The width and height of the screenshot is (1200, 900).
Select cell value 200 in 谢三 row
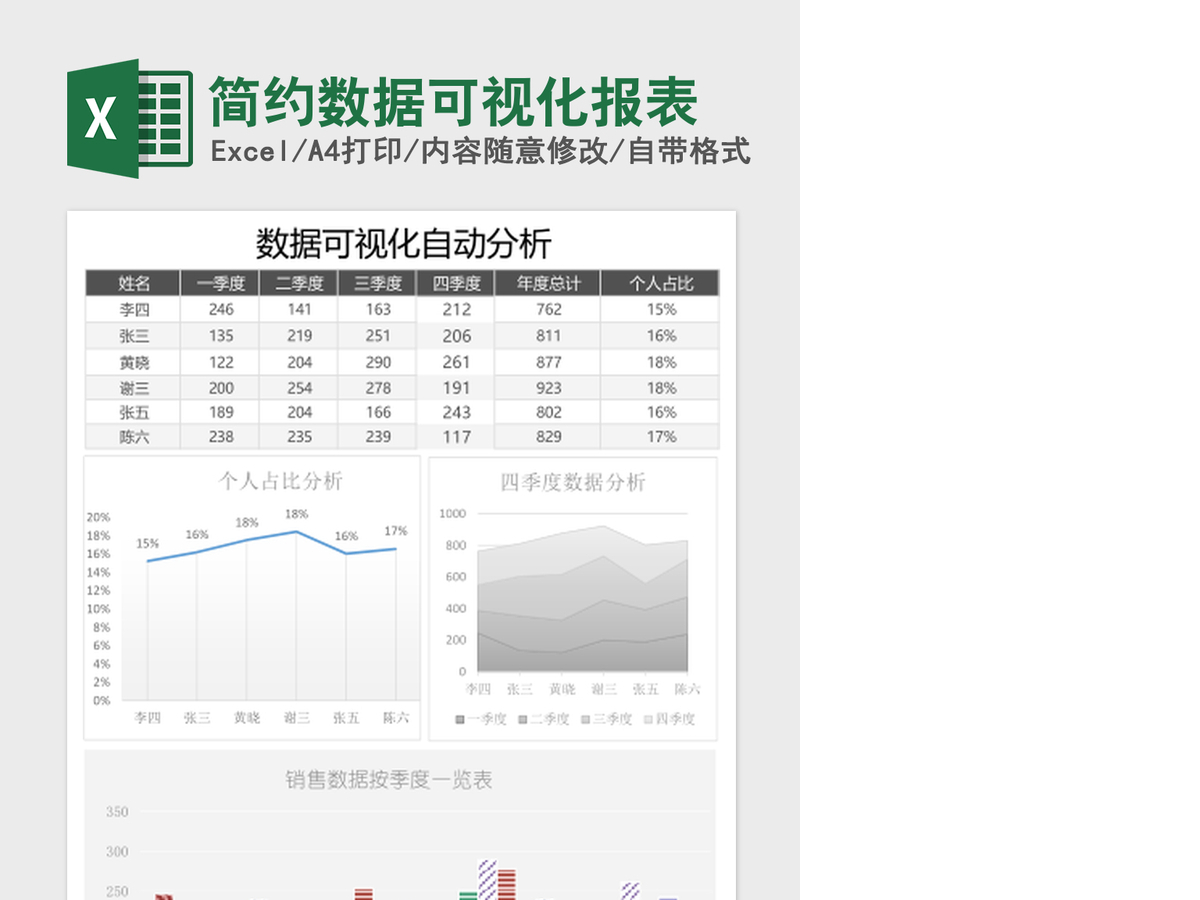tap(221, 388)
